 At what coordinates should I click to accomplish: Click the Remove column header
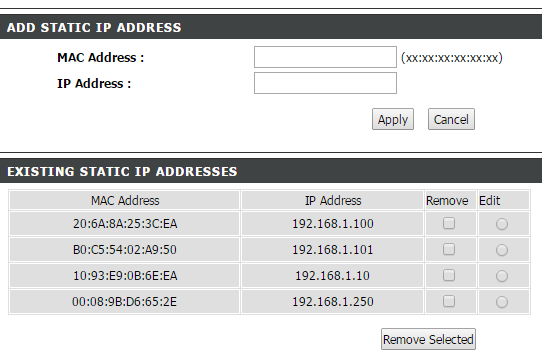pos(447,201)
